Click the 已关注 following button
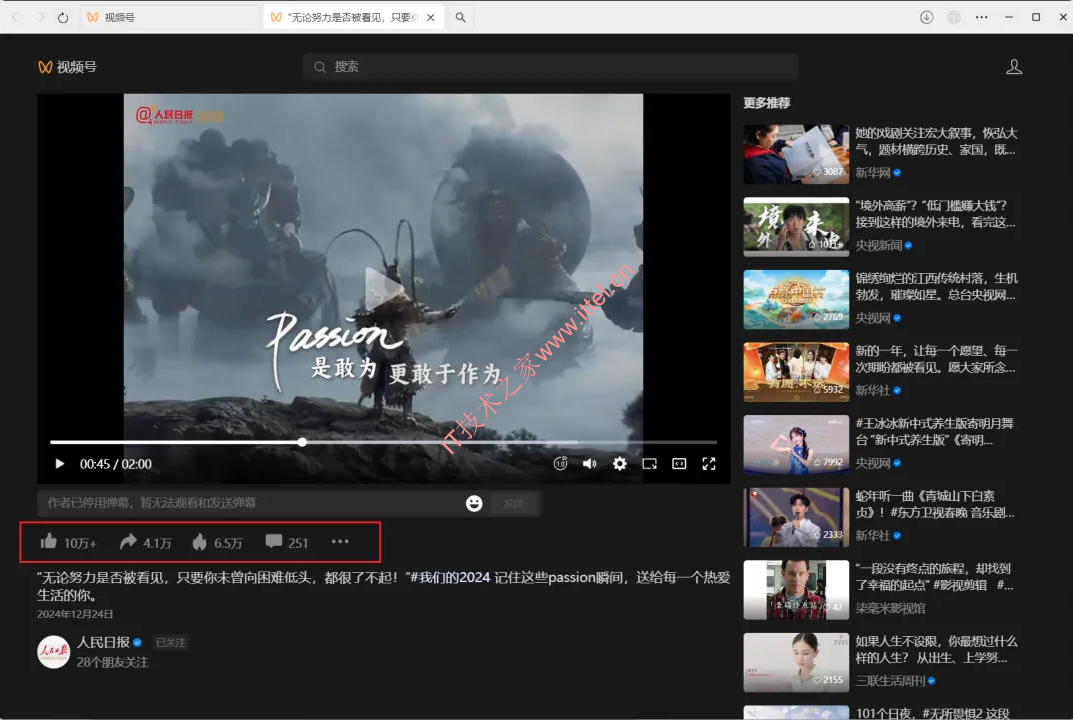The height and width of the screenshot is (720, 1073). tap(170, 643)
